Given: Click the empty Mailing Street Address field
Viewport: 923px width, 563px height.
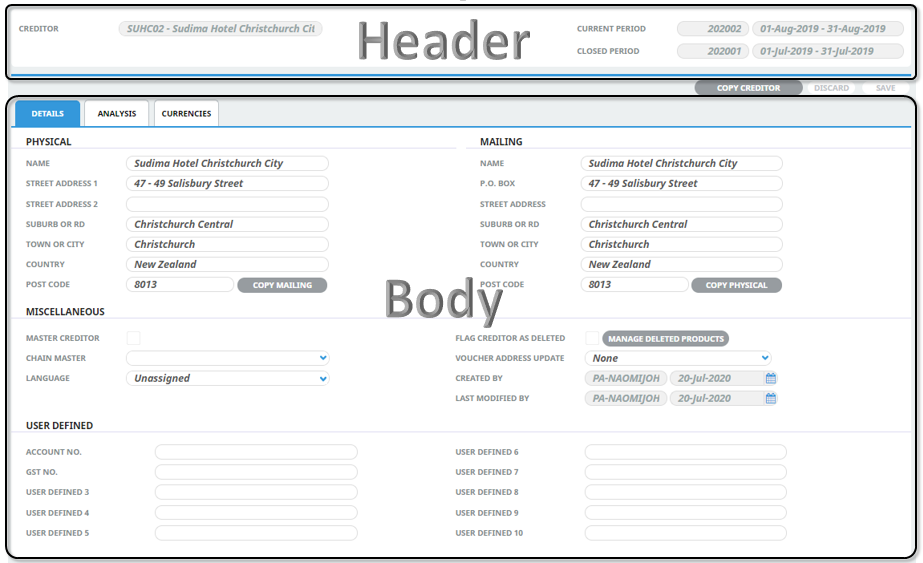Looking at the screenshot, I should coord(682,204).
